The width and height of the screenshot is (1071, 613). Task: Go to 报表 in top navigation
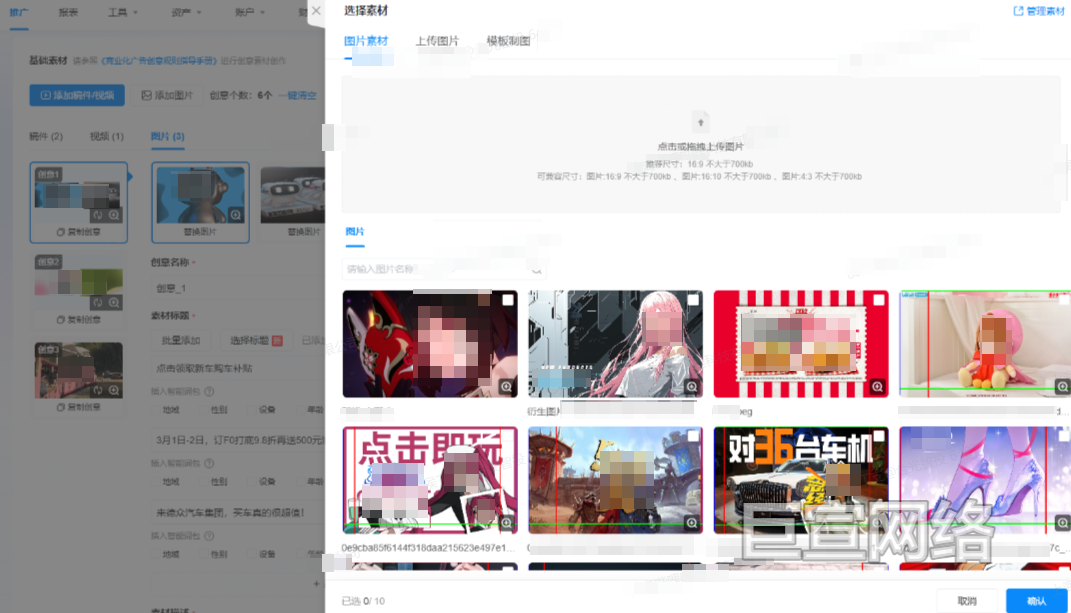(68, 12)
